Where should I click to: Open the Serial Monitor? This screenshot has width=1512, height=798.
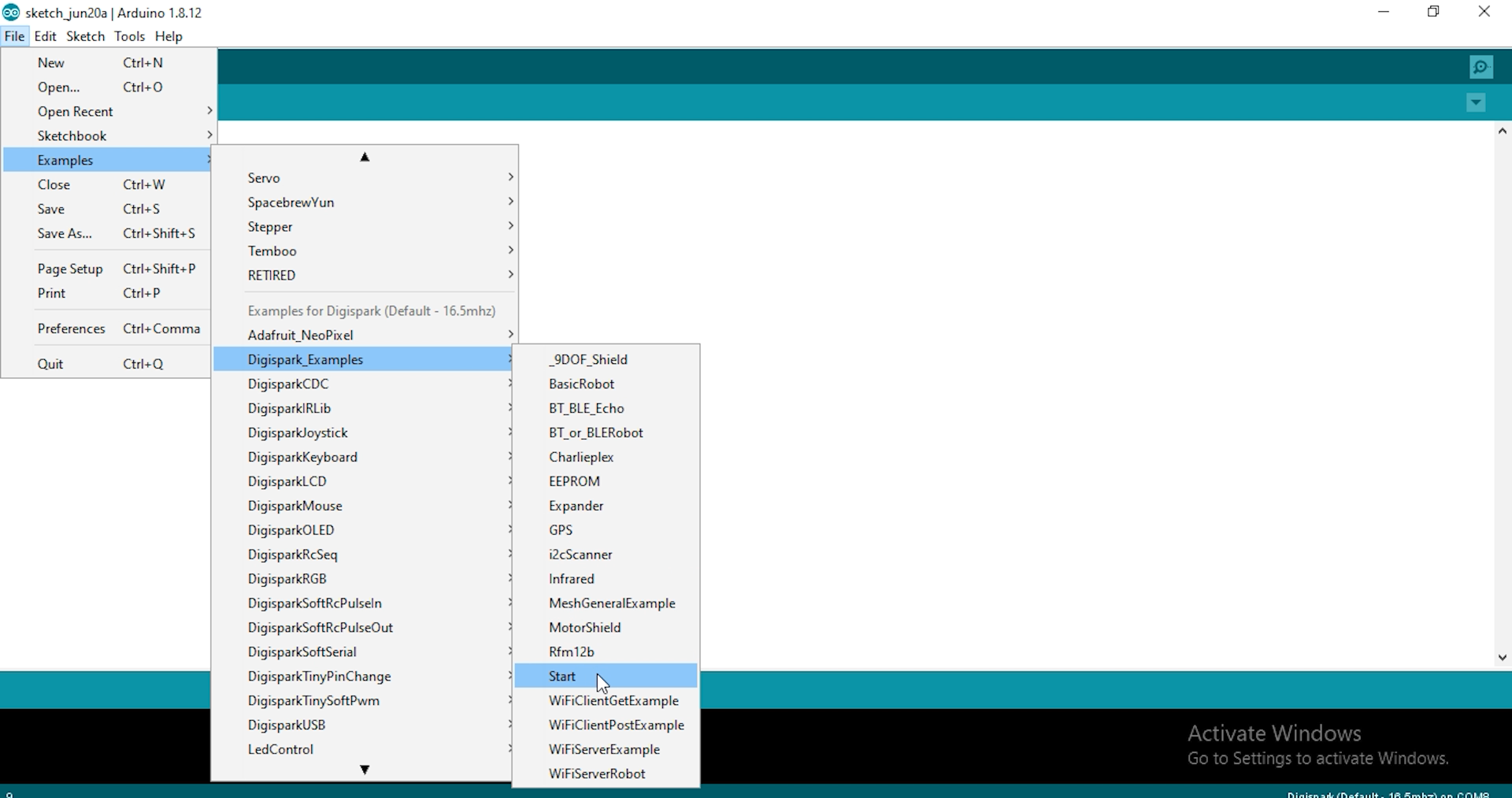[x=1481, y=67]
